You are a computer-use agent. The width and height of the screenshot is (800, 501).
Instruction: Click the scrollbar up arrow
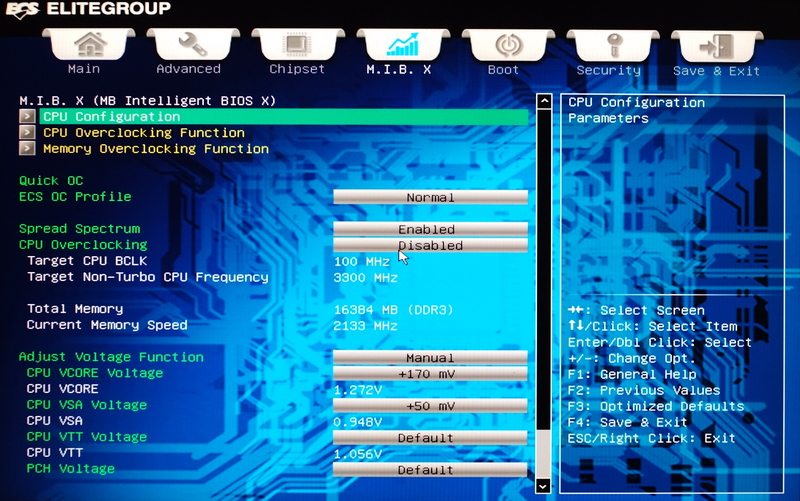(x=544, y=101)
